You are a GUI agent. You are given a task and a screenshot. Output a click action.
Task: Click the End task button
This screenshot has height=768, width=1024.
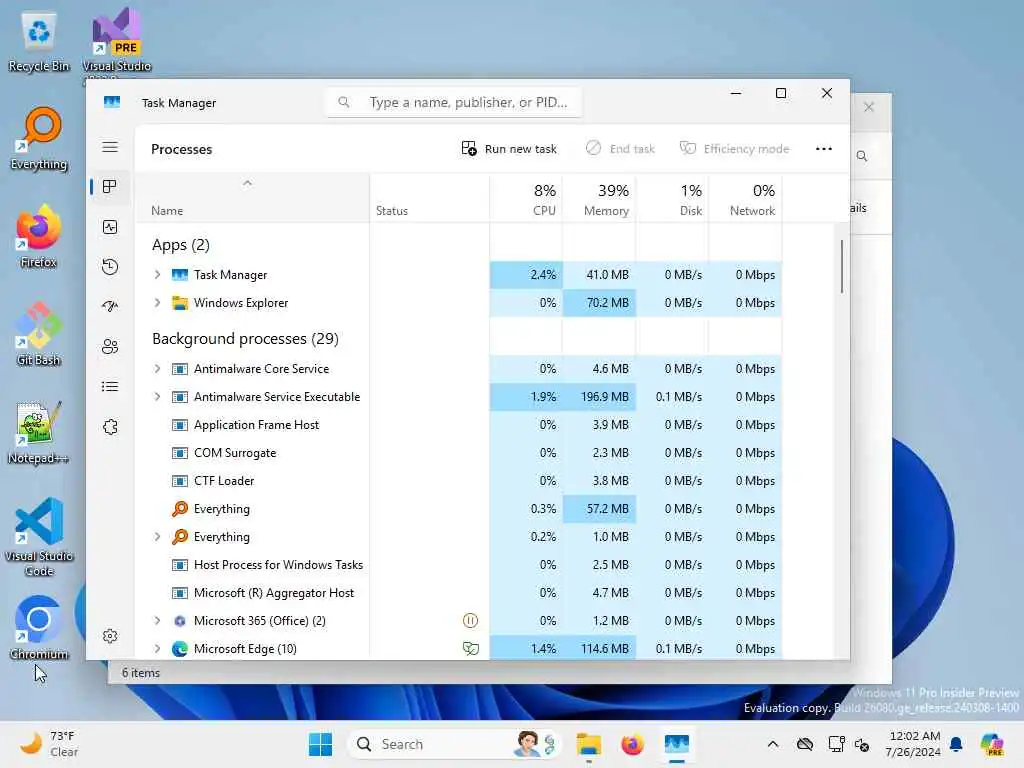coord(620,149)
